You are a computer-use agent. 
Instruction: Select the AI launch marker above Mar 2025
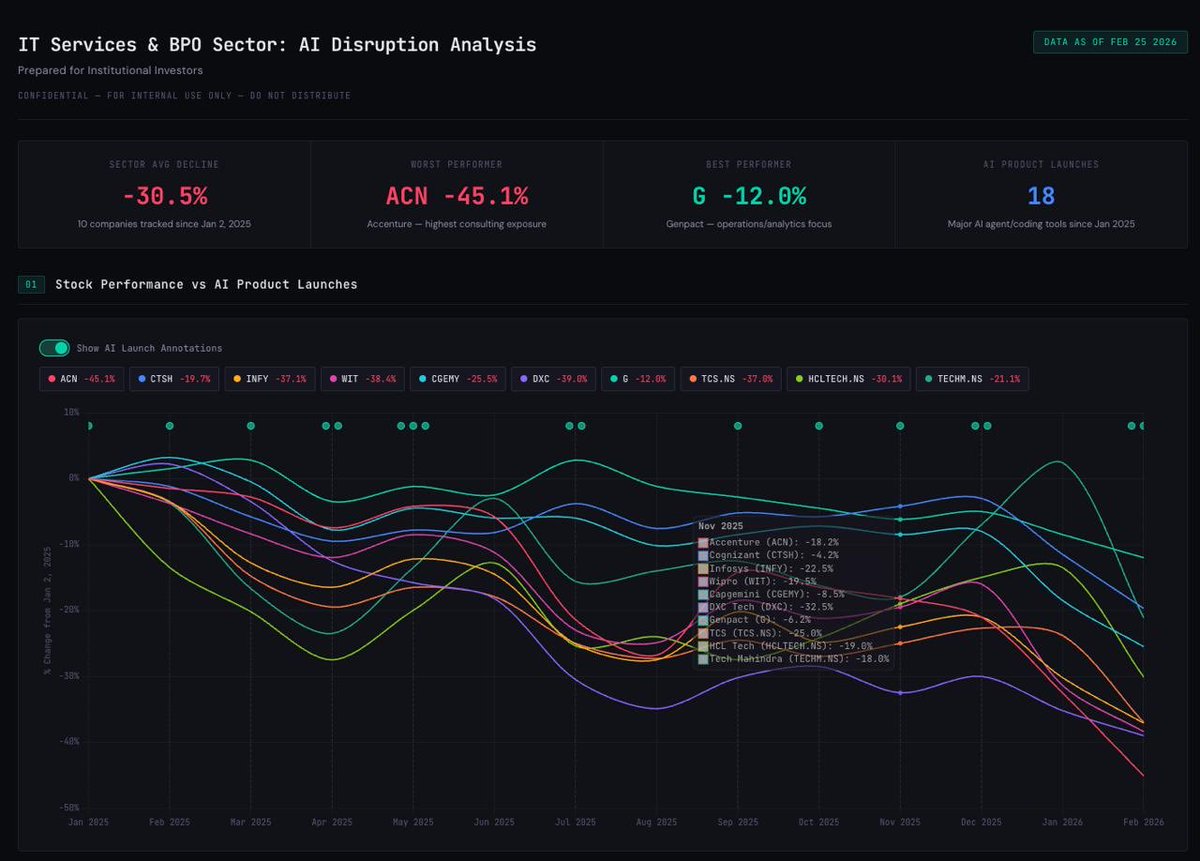point(251,426)
